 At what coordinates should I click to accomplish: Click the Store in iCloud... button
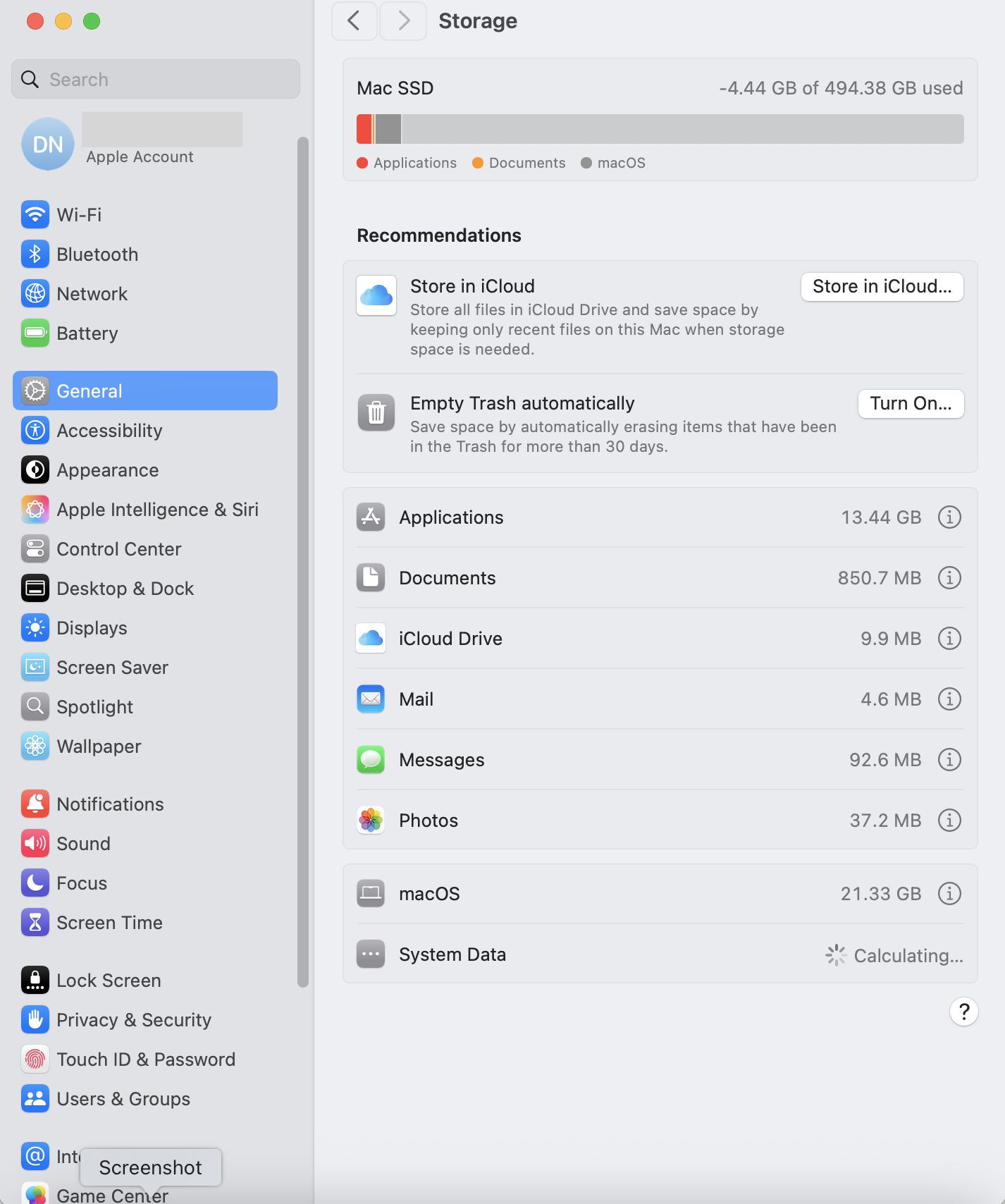pos(882,286)
